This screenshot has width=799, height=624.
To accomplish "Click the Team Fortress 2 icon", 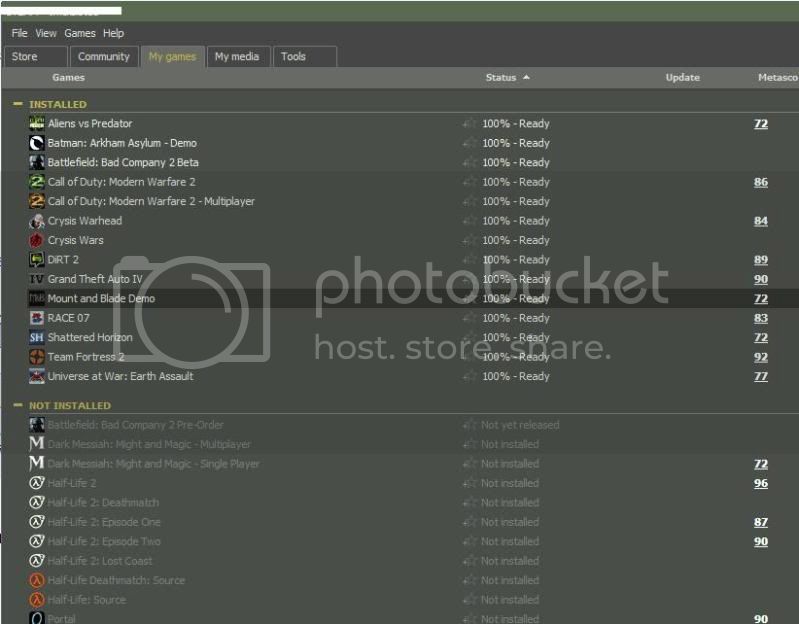I will pos(37,357).
